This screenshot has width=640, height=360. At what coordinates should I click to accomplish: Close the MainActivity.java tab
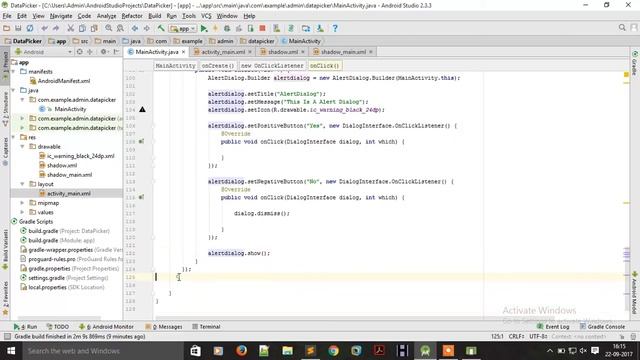click(184, 52)
